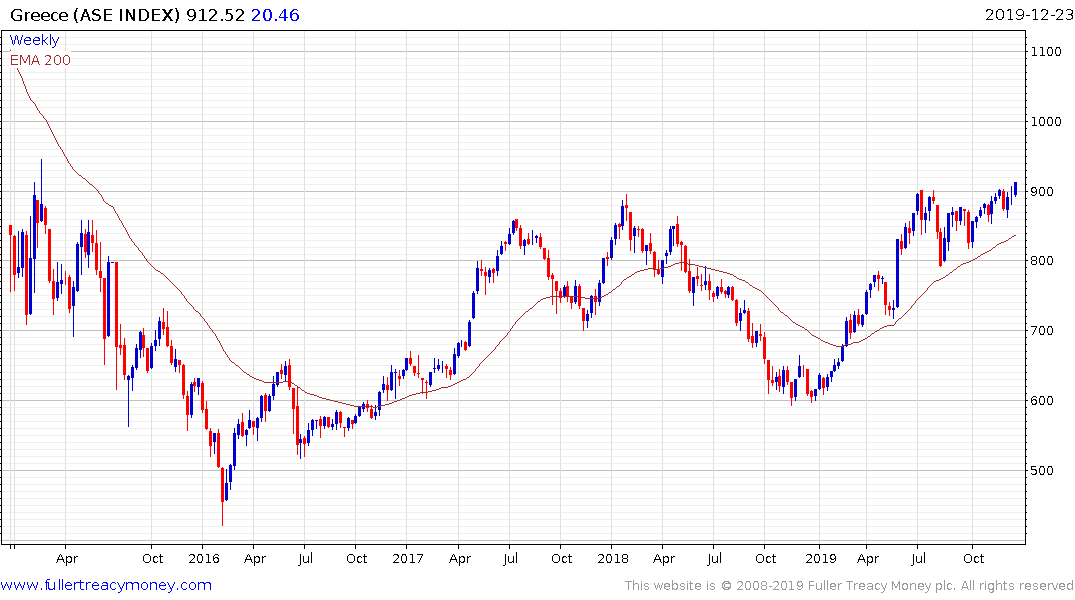This screenshot has height=600, width=1075.
Task: Click the EMA 200 indicator label
Action: pos(40,60)
